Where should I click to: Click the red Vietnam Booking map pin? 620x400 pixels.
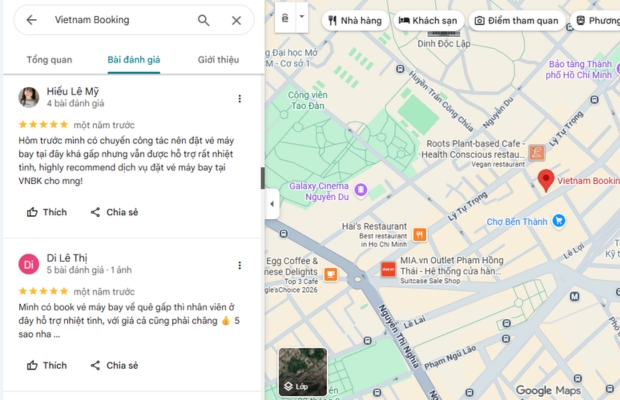pyautogui.click(x=546, y=180)
